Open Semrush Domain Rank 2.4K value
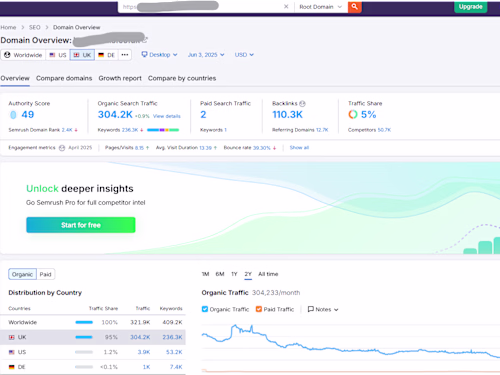 tap(67, 130)
